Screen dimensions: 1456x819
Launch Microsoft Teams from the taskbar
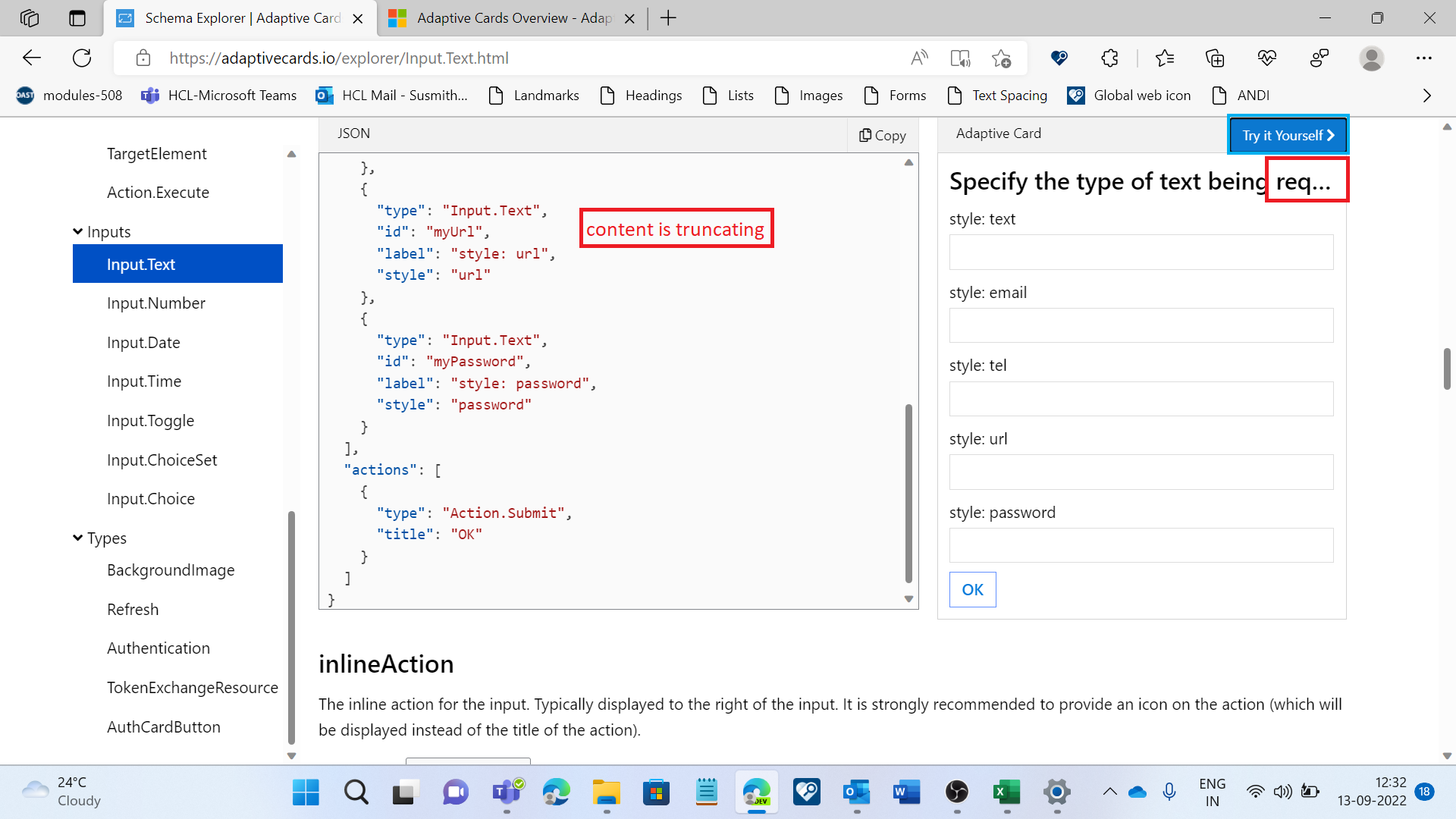506,792
